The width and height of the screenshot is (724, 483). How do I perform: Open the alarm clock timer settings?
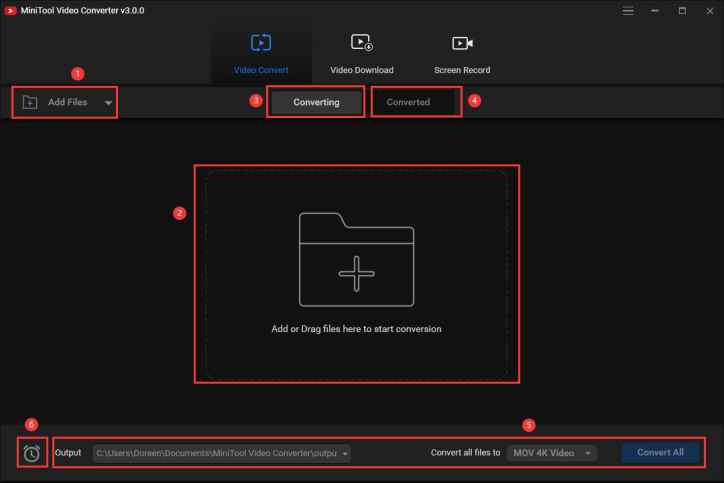[32, 453]
